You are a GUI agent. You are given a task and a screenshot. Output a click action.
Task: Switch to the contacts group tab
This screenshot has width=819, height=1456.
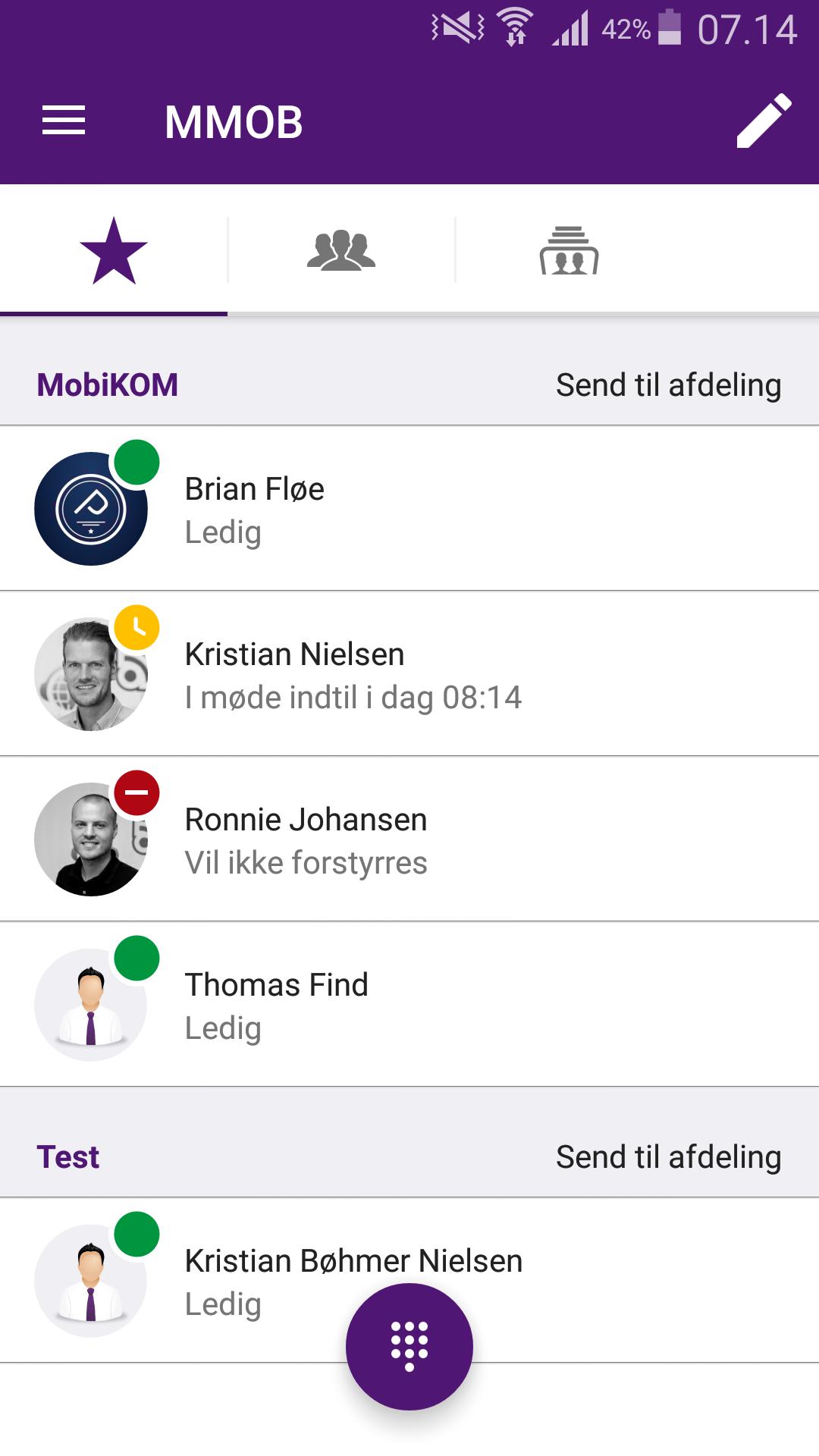tap(341, 251)
